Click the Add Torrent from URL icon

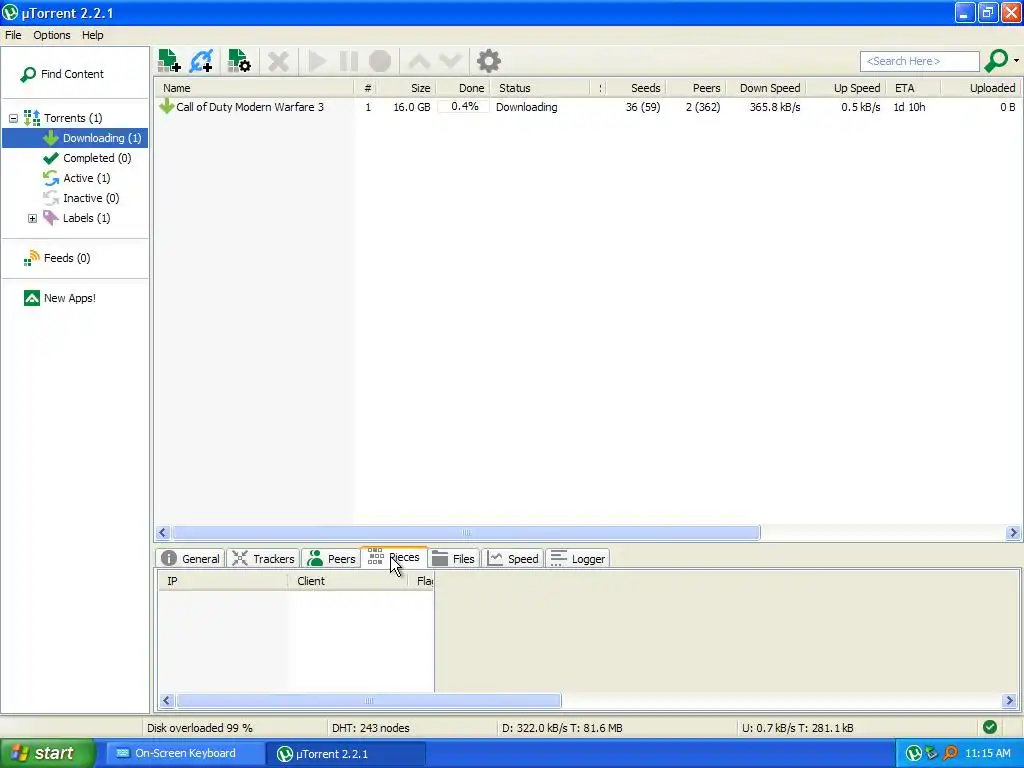[201, 61]
